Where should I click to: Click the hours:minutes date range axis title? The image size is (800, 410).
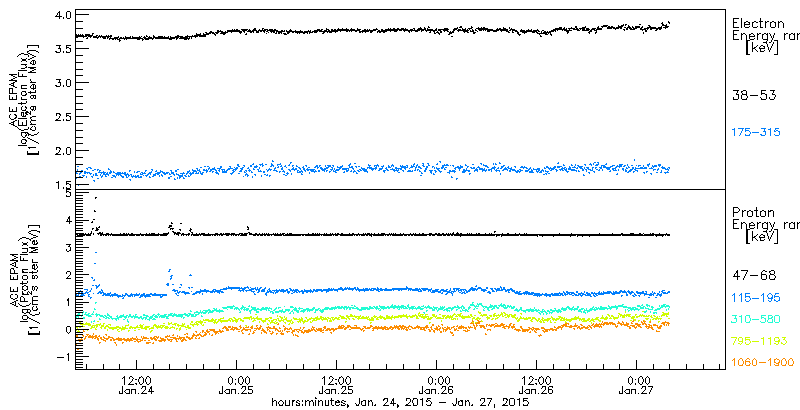[x=400, y=402]
